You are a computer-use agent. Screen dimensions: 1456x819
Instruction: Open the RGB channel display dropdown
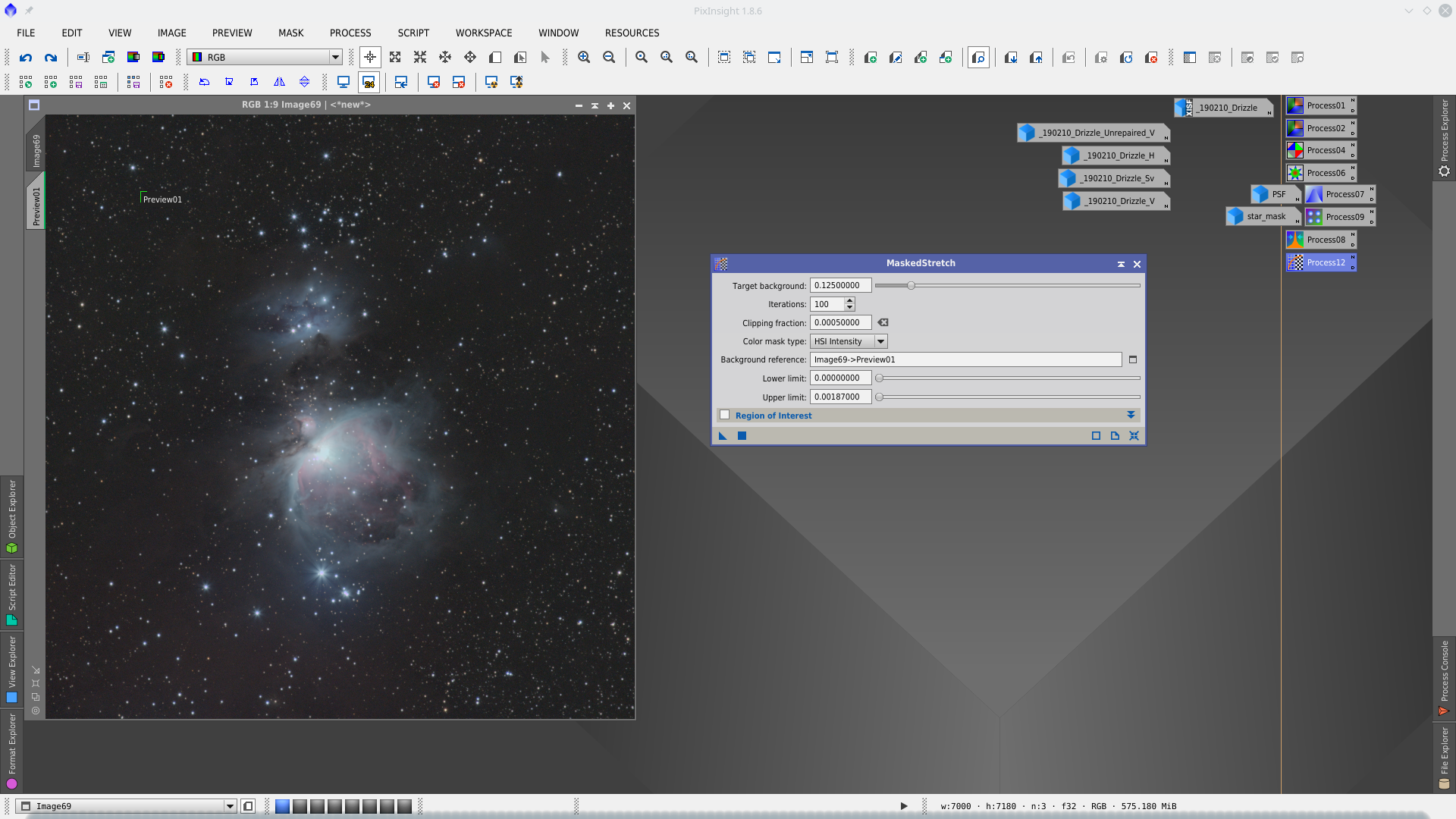[x=334, y=58]
